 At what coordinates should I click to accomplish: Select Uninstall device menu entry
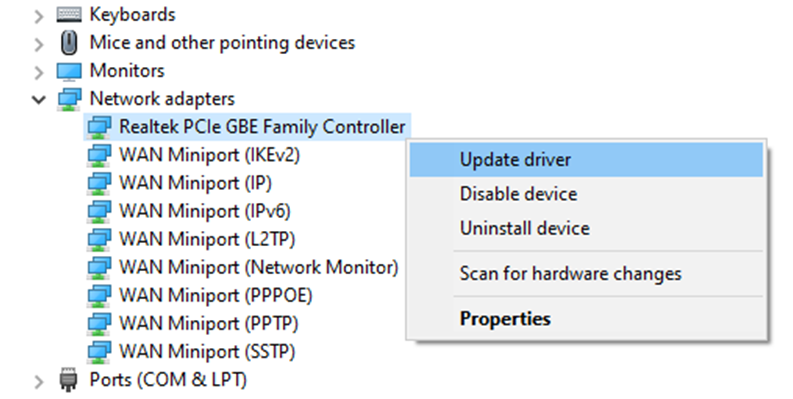tap(586, 229)
